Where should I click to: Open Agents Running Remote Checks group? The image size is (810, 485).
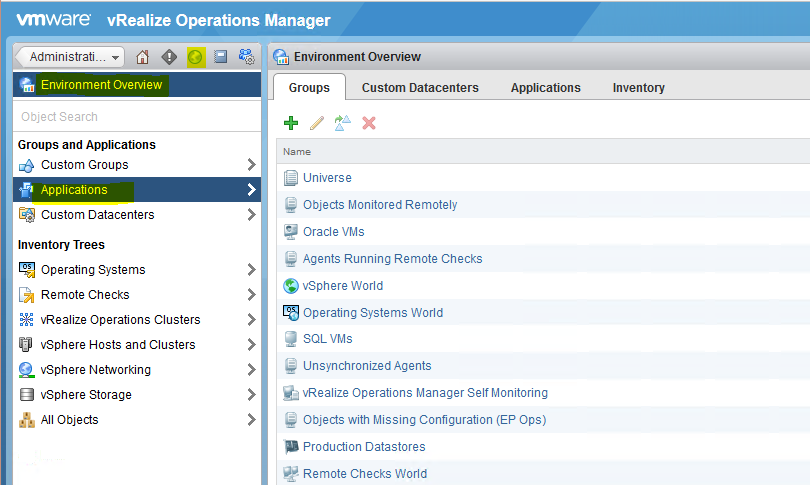[392, 259]
